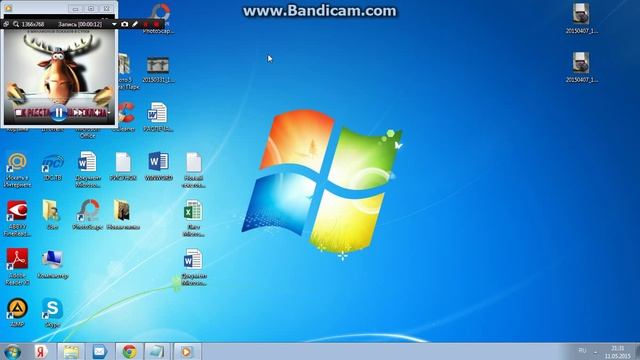Click the recording timer [00:00:12] label
Image resolution: width=640 pixels, height=360 pixels.
(80, 24)
